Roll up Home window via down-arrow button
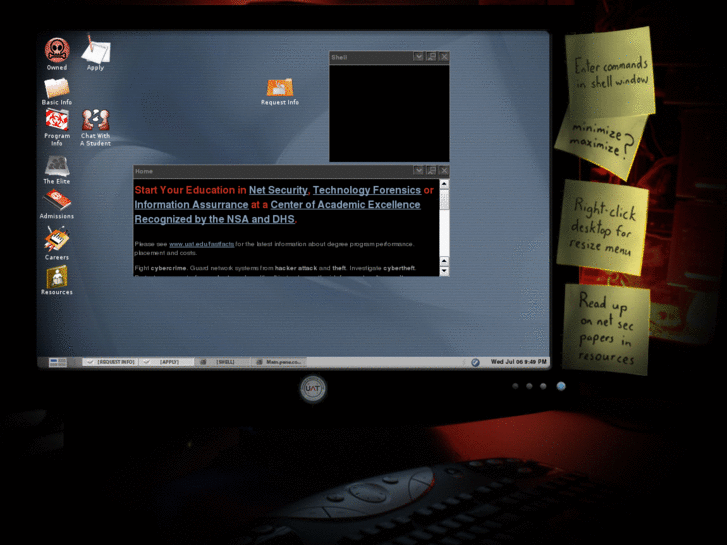 419,171
